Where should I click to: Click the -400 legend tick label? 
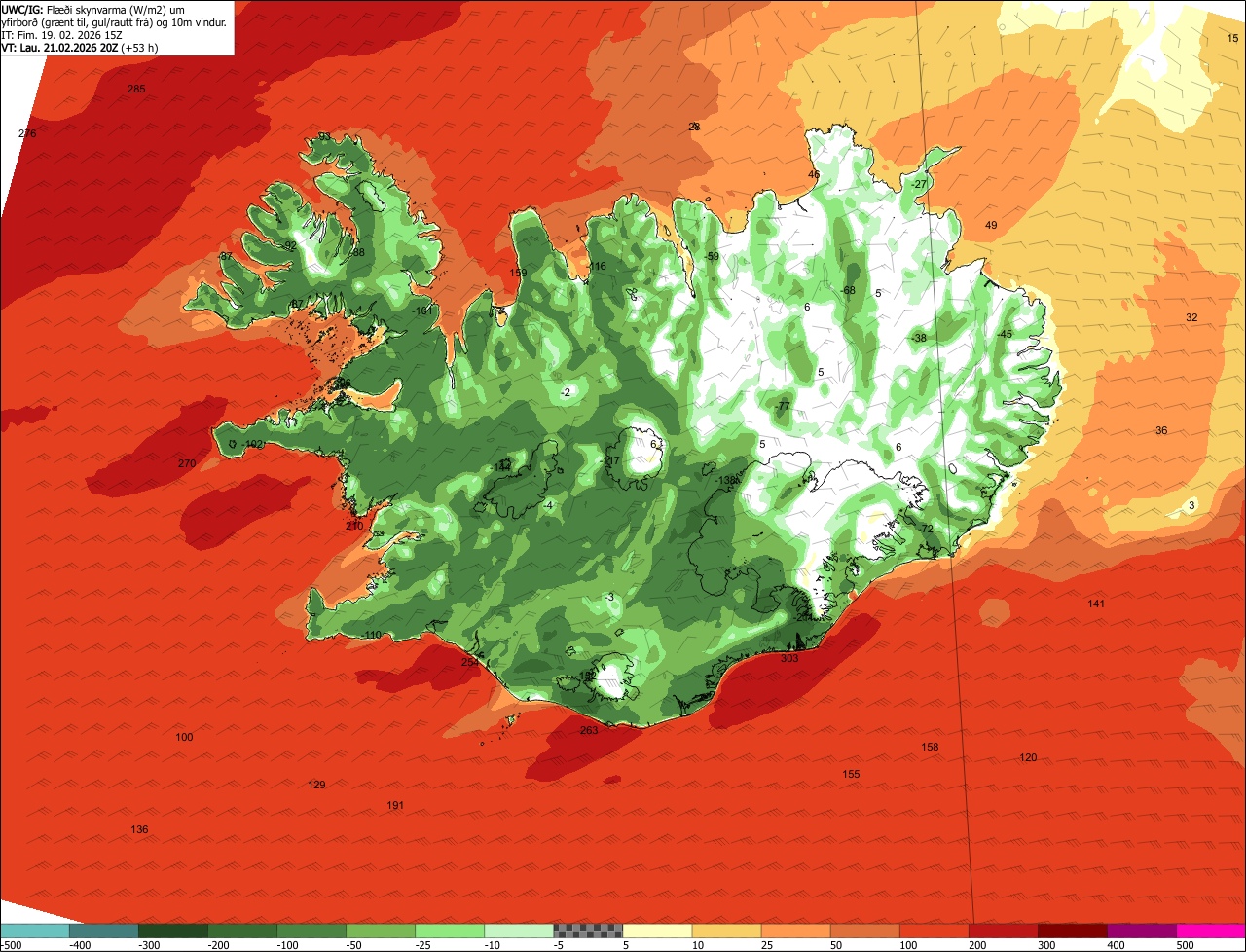tap(80, 944)
